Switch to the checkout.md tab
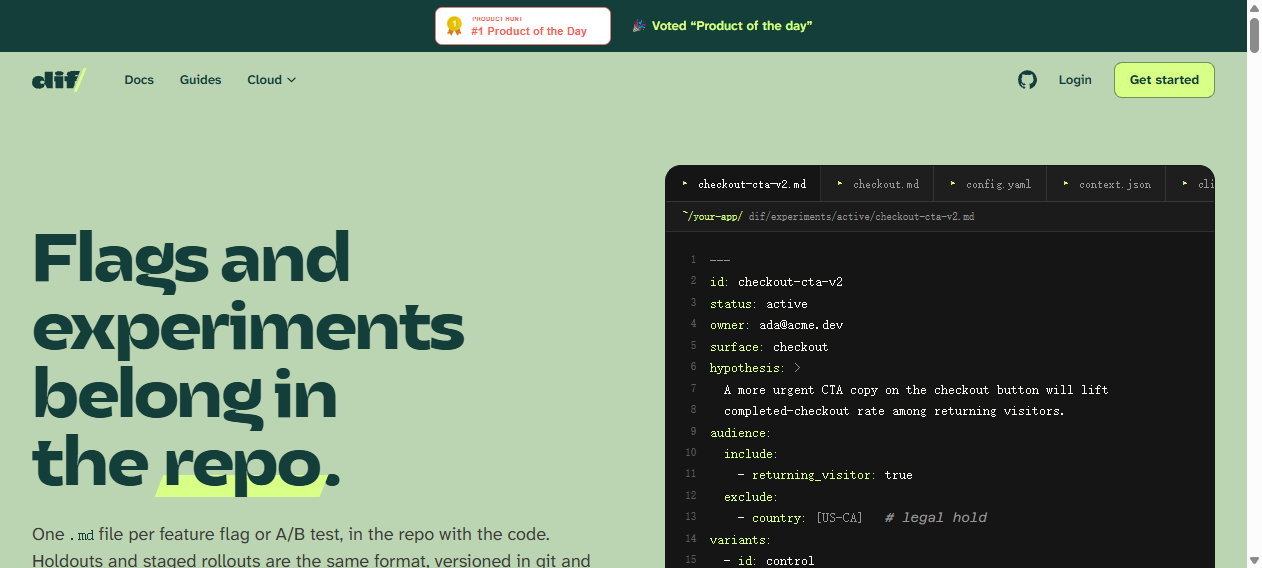Screen dimensions: 1262x568 [x=877, y=184]
